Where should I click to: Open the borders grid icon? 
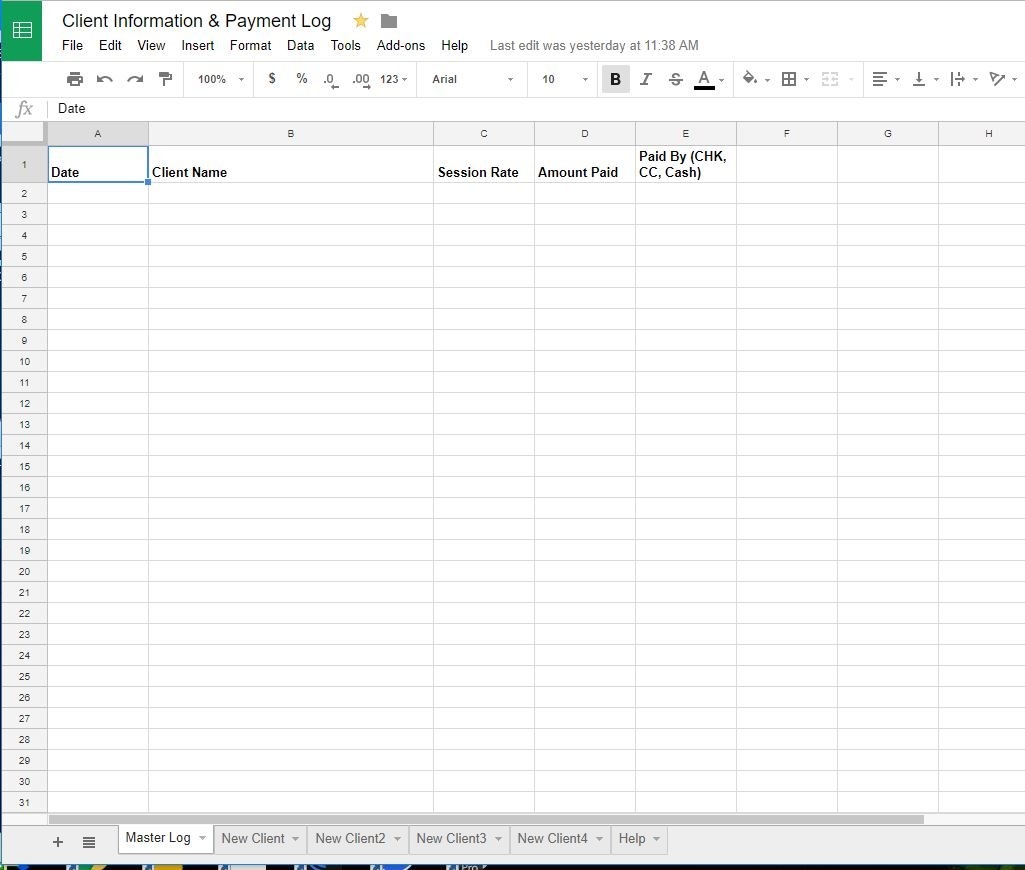(789, 79)
